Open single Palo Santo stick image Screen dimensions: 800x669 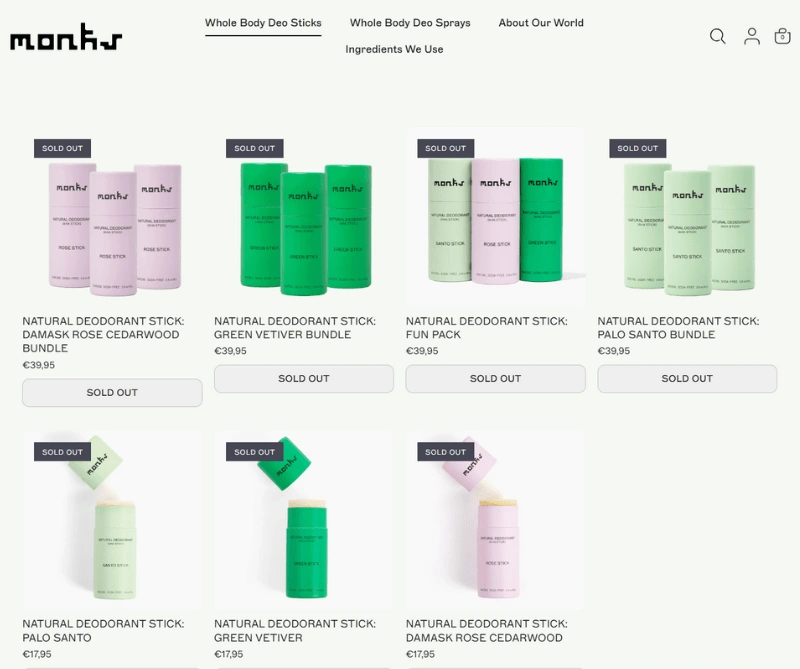pos(112,521)
